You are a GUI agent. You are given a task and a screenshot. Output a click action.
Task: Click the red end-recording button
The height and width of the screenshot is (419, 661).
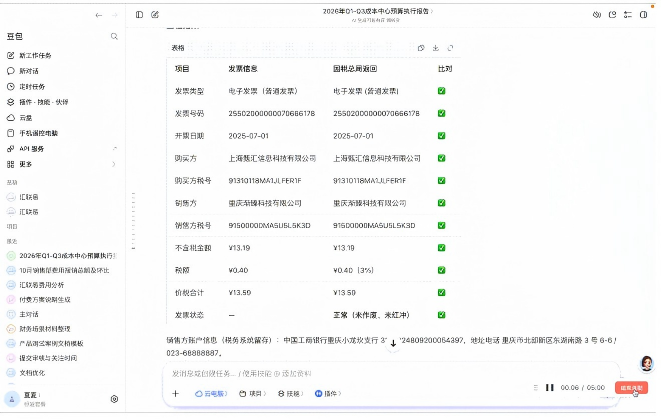631,388
